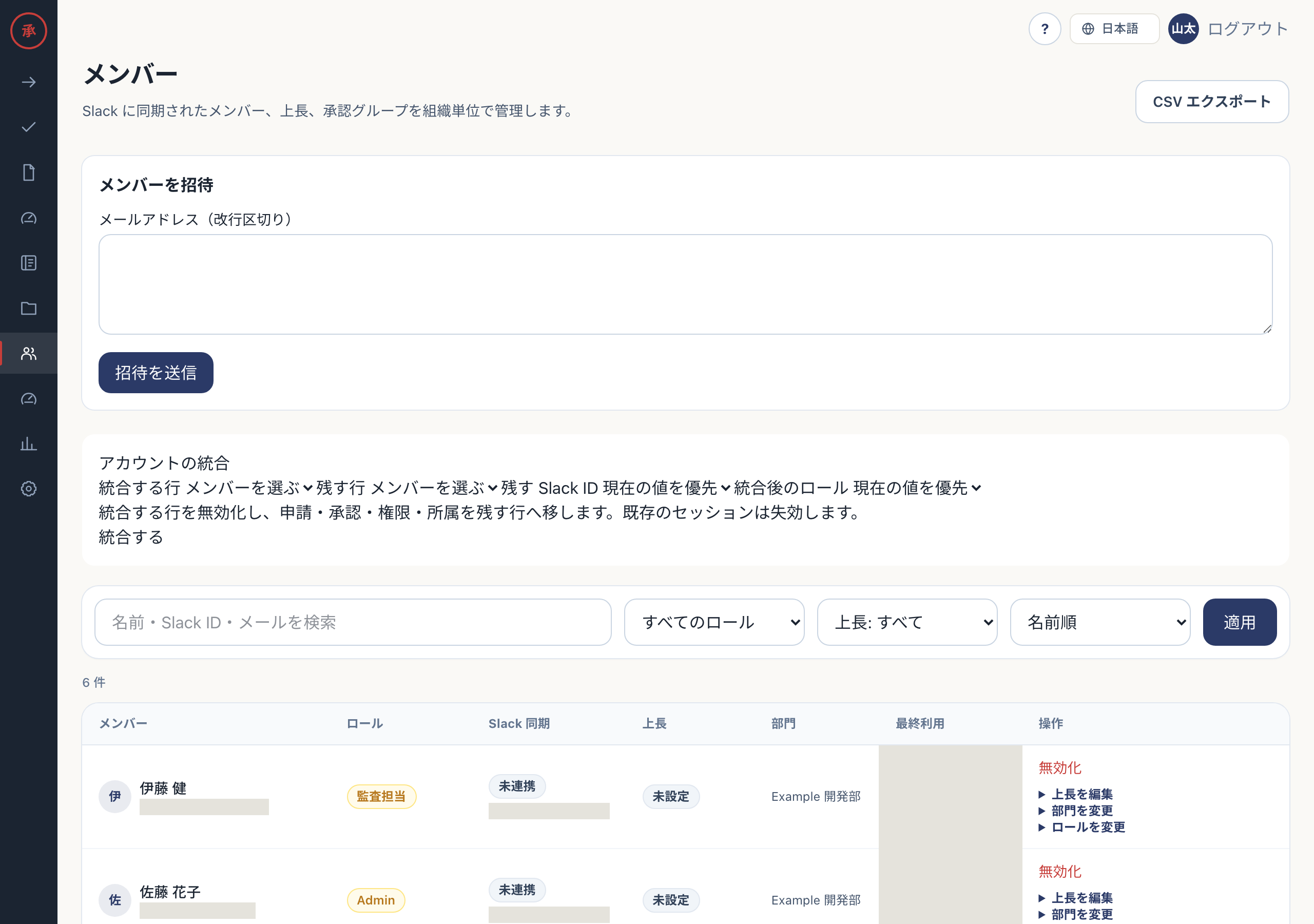Open 統合後のロール 現在の値を優先 dropdown
1314x924 pixels.
tap(917, 488)
